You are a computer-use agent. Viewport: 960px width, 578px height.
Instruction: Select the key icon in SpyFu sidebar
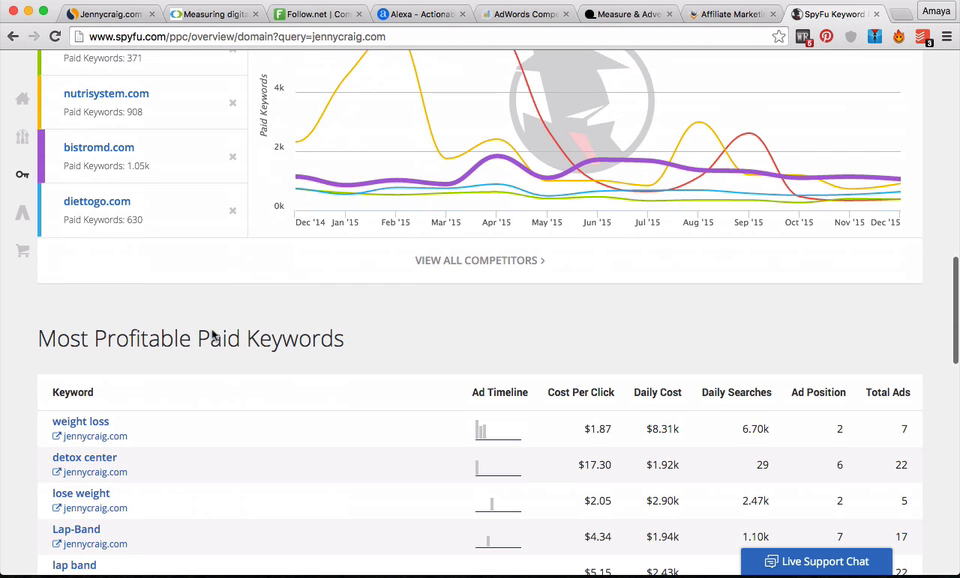23,175
